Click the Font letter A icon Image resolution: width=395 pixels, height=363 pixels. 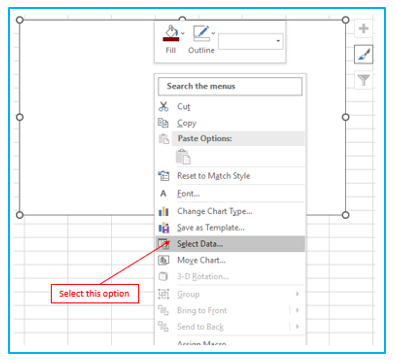point(163,193)
